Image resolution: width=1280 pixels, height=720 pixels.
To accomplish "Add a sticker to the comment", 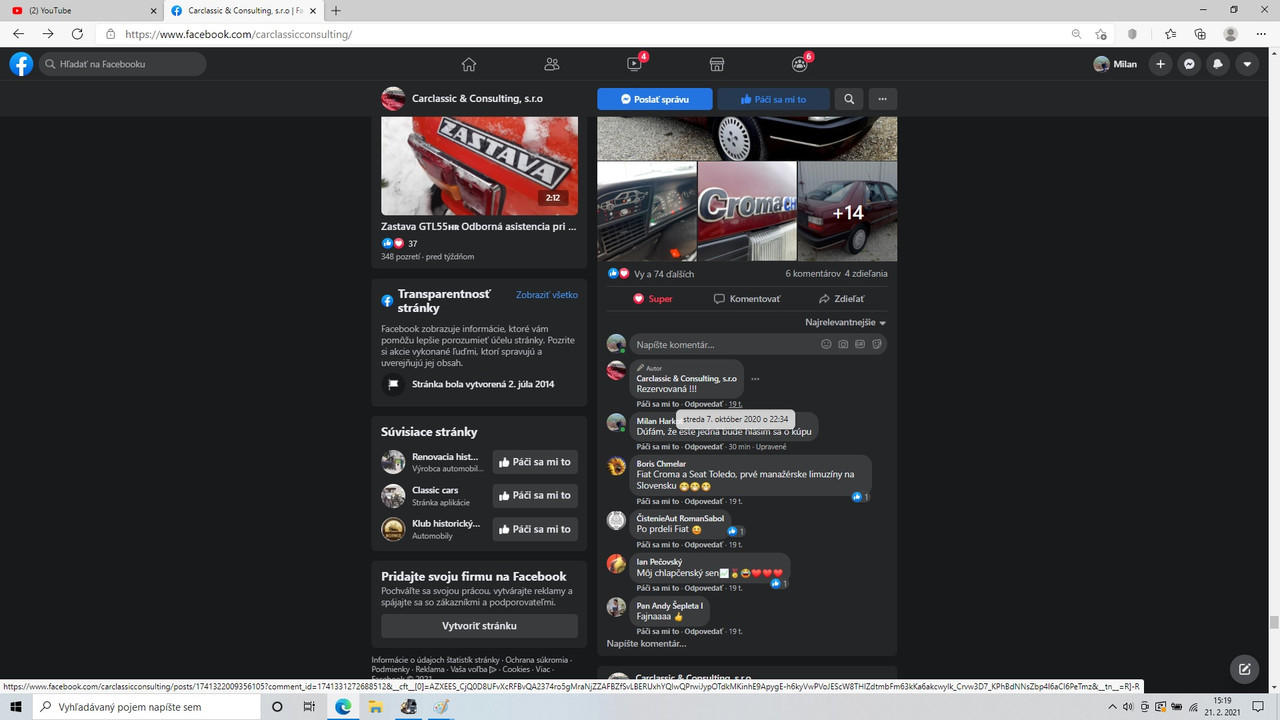I will point(876,344).
